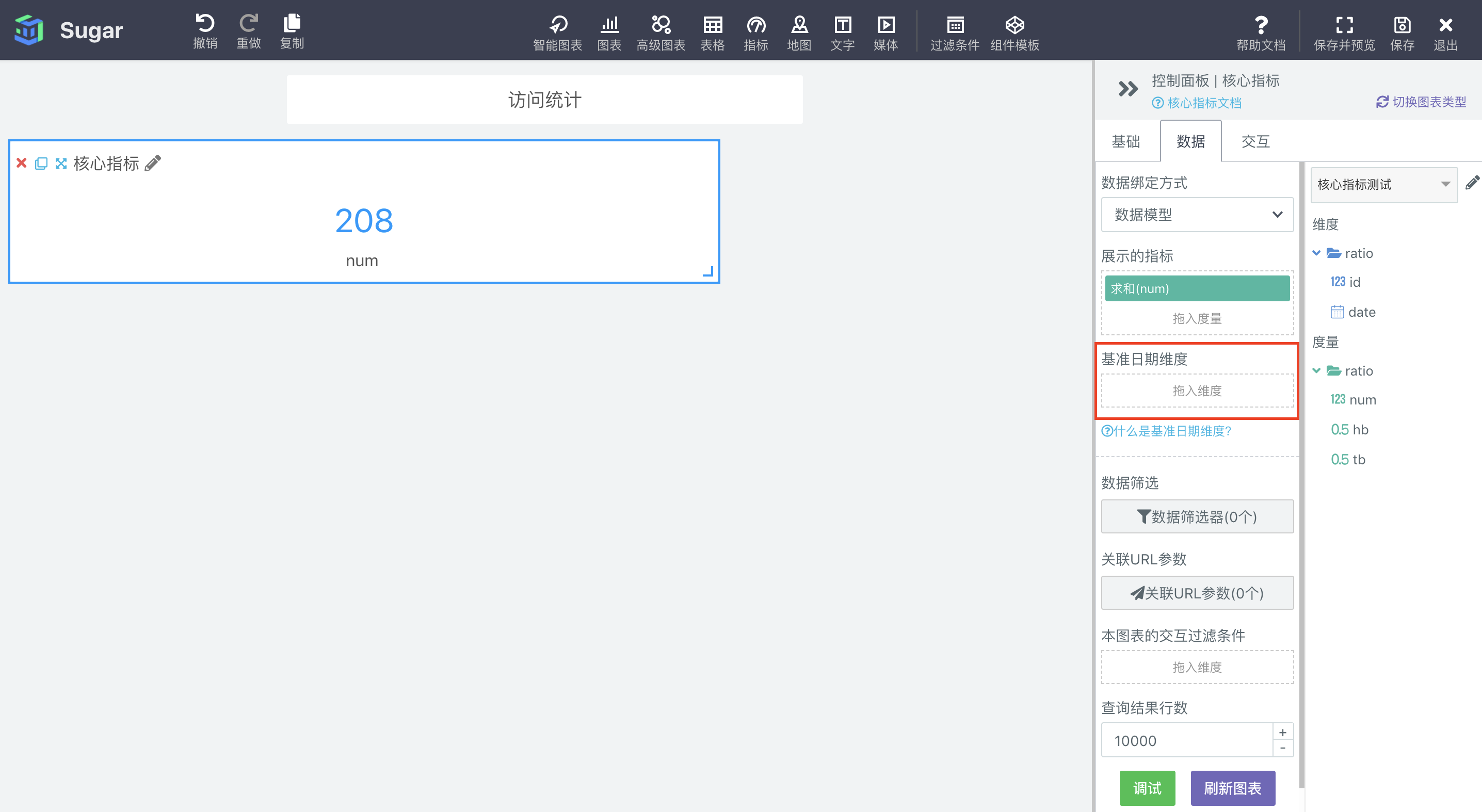Open the 媒体 media menu
This screenshot has width=1482, height=812.
[886, 33]
